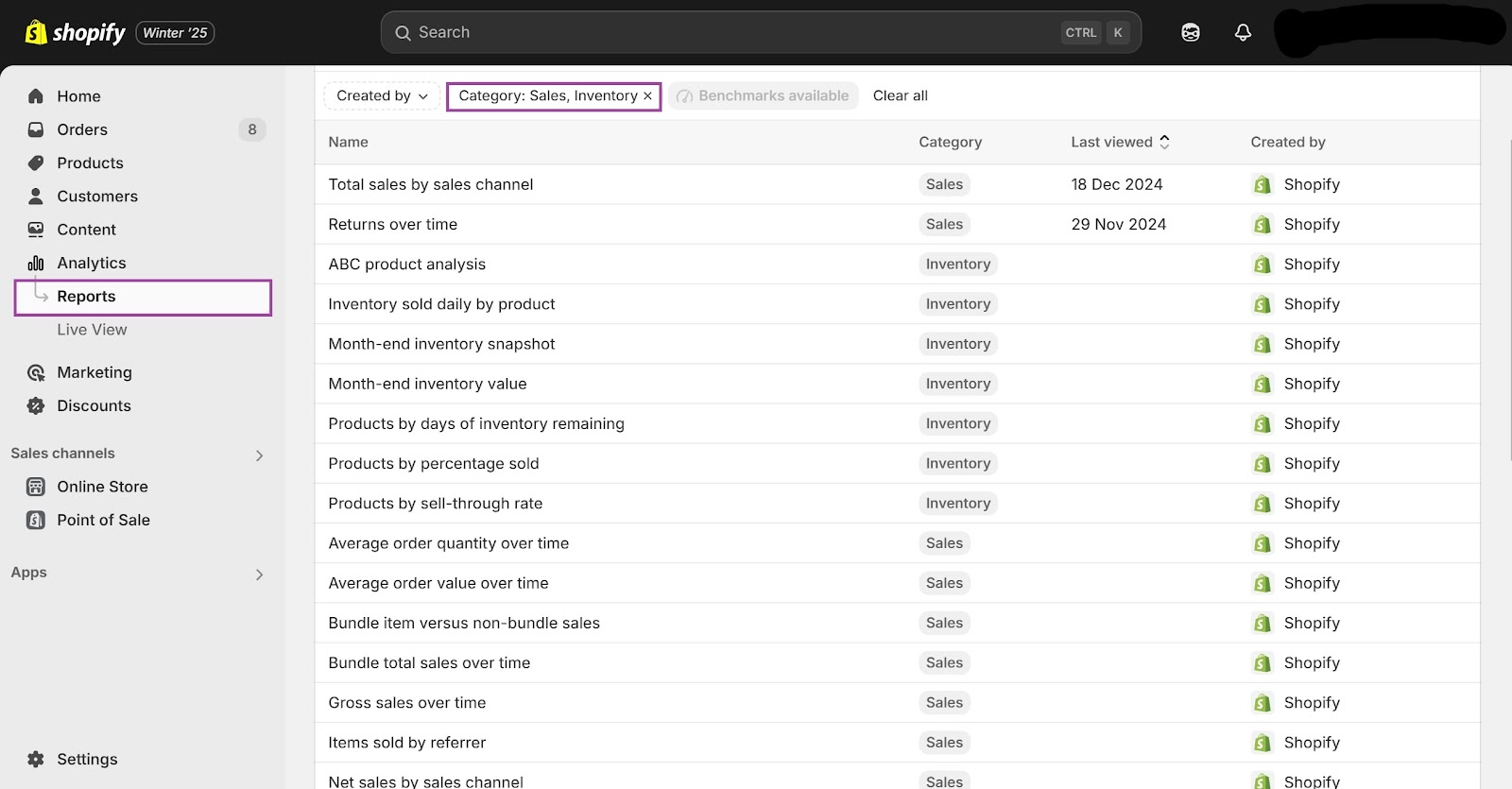Click Shopify icon in ABC product analysis row

click(1263, 264)
